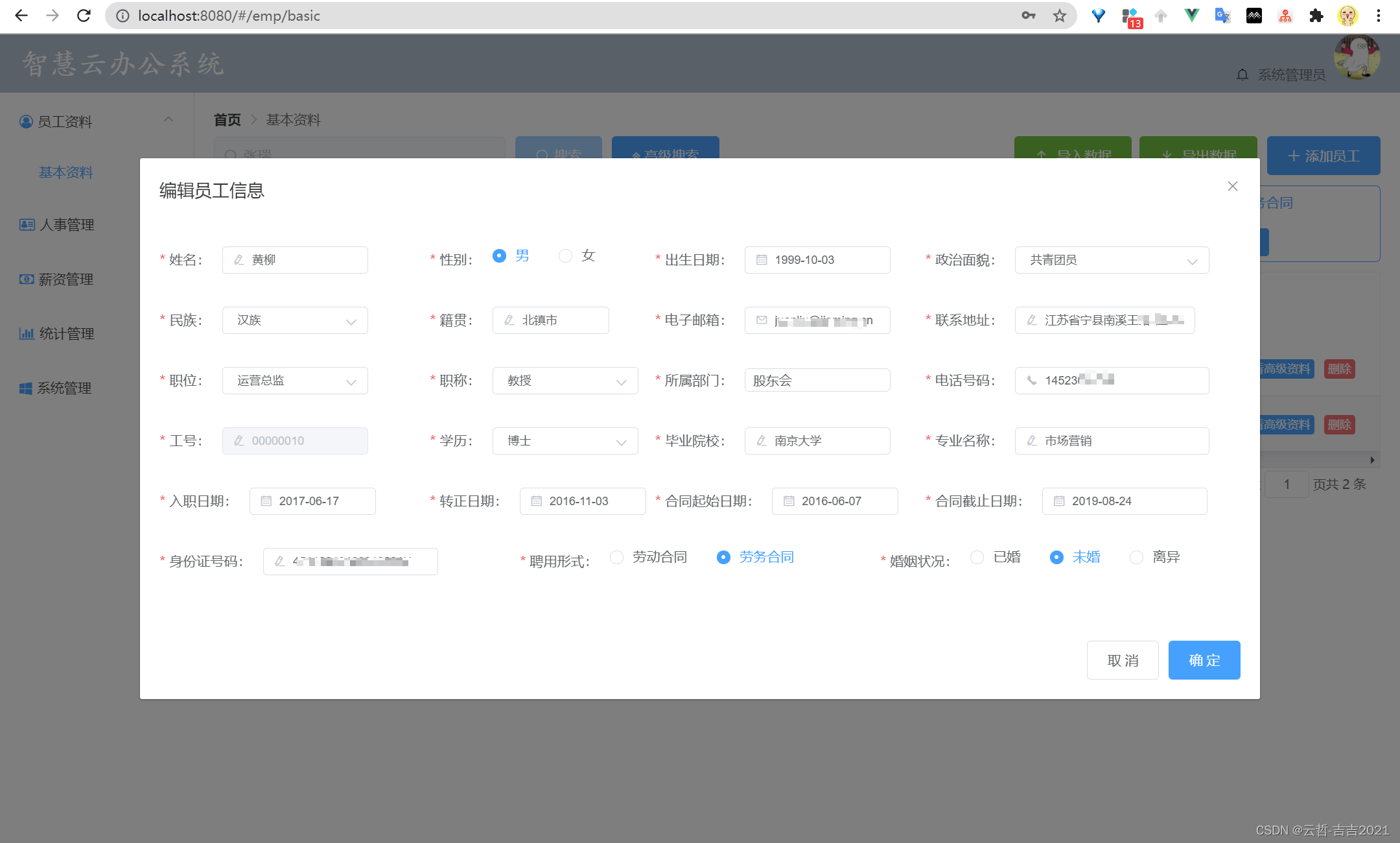1400x843 pixels.
Task: Open the 学历 dropdown showing 博士
Action: [x=565, y=441]
